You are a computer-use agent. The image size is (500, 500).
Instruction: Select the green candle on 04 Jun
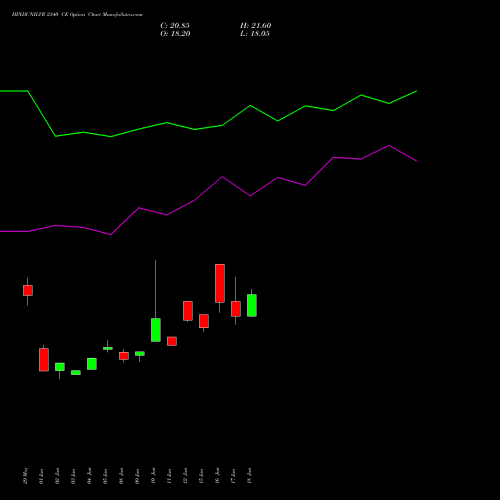pyautogui.click(x=92, y=364)
